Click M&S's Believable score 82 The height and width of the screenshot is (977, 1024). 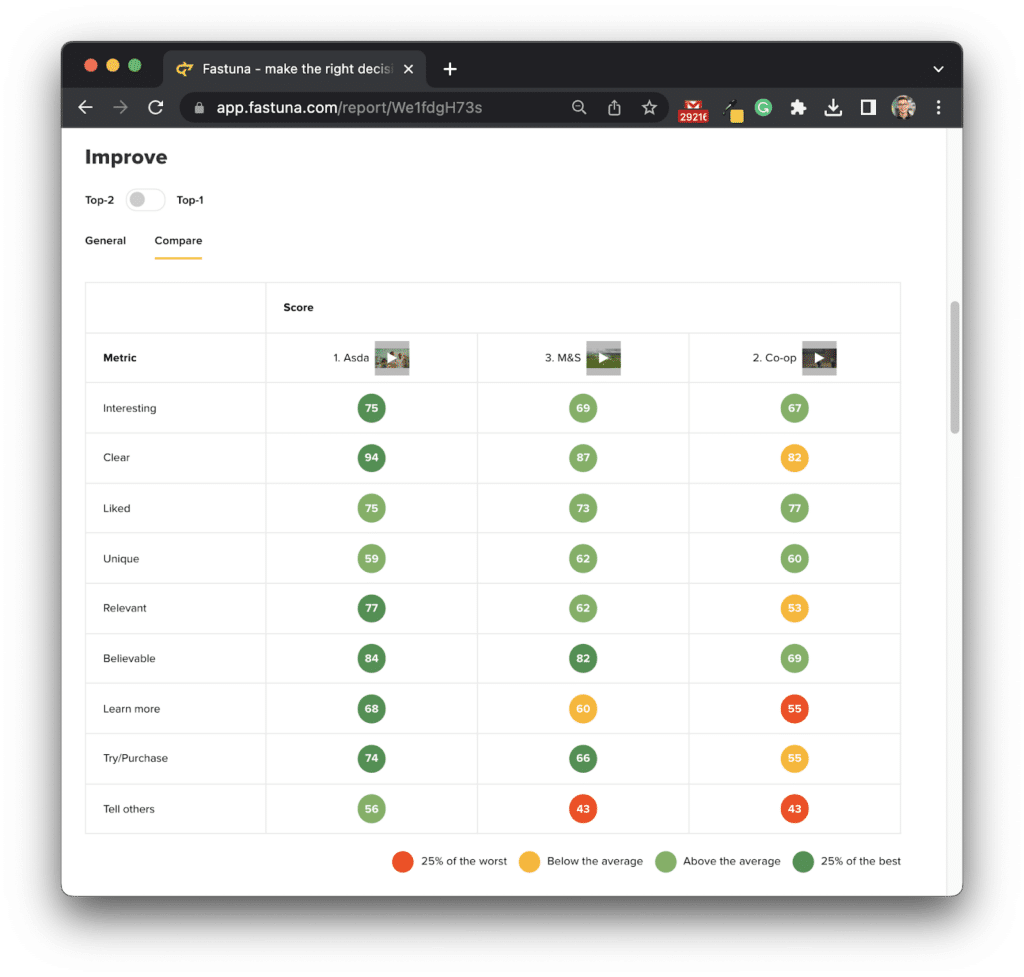[583, 658]
